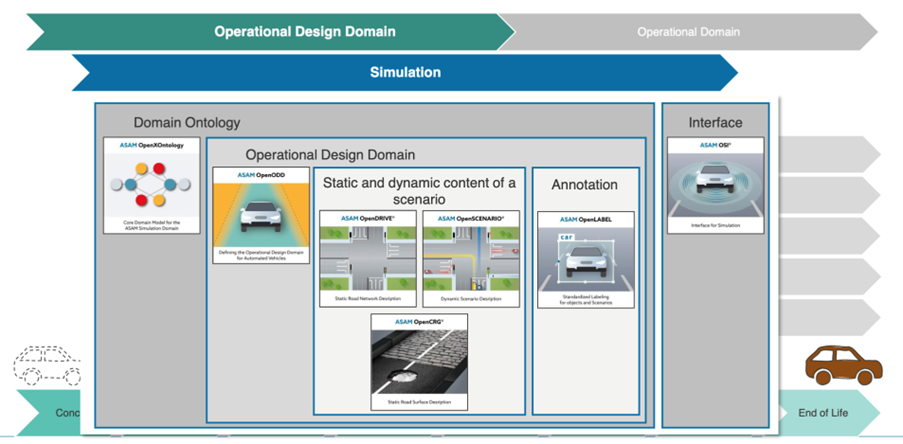The height and width of the screenshot is (444, 903).
Task: Click the 'Dynamic Scenario Description' caption
Action: tap(471, 299)
